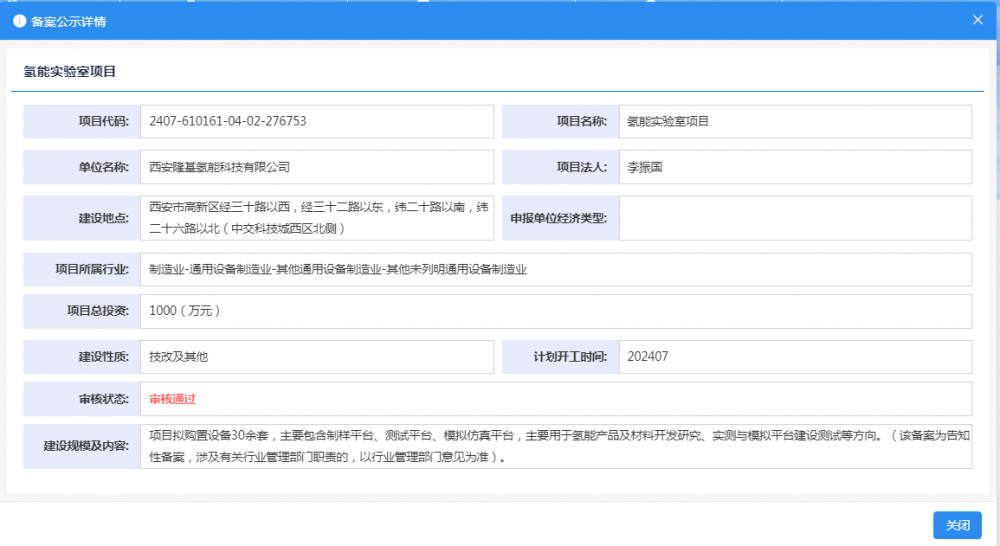This screenshot has height=546, width=1000.
Task: Click the info icon beside 备案公示详情
Action: click(x=19, y=20)
